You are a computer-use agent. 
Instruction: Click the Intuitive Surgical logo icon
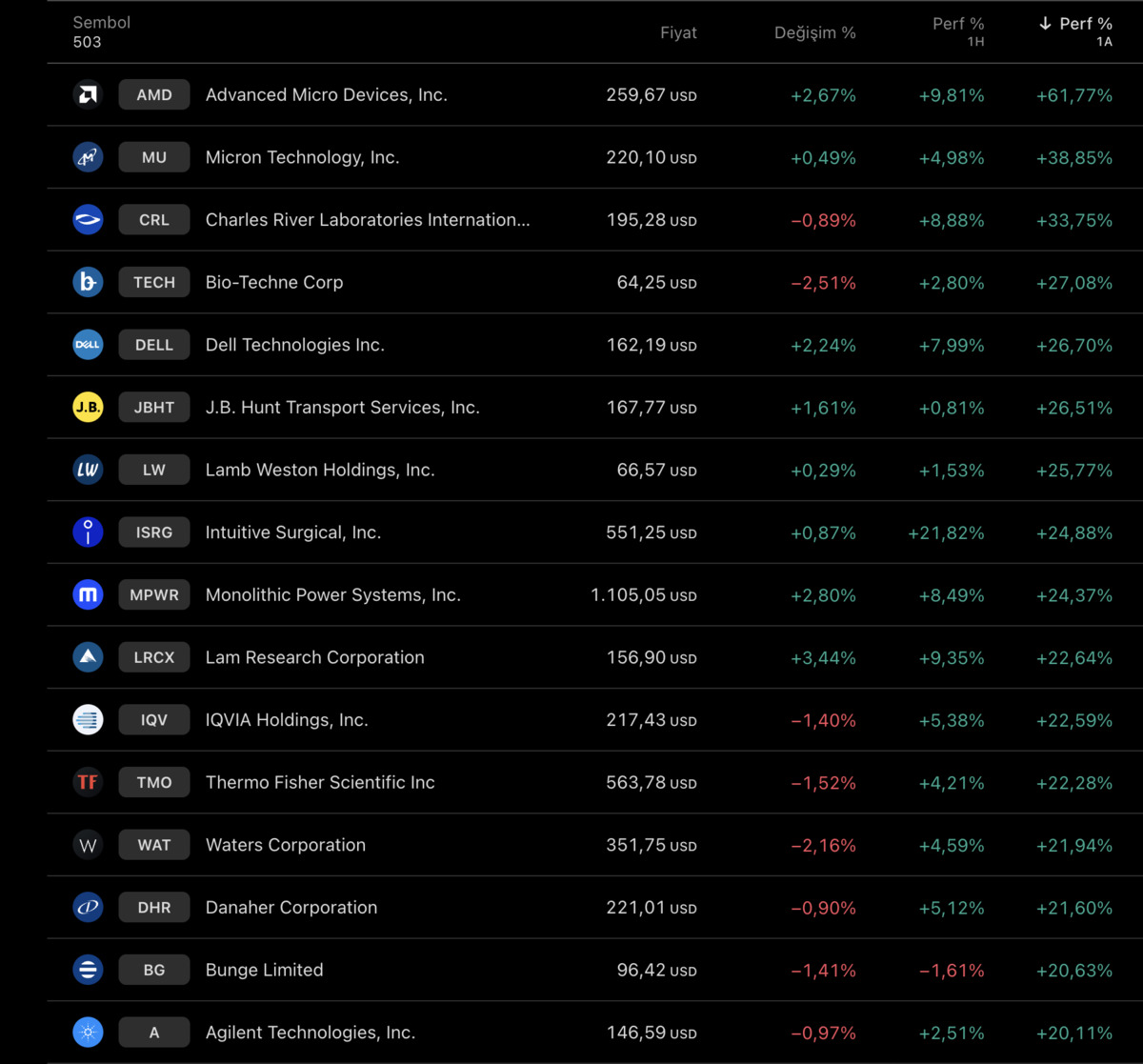click(88, 532)
